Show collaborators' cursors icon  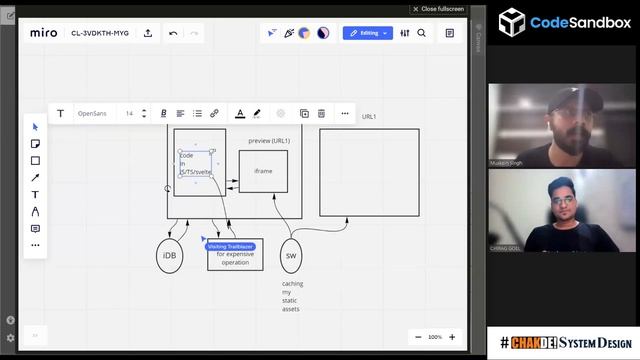click(x=272, y=33)
